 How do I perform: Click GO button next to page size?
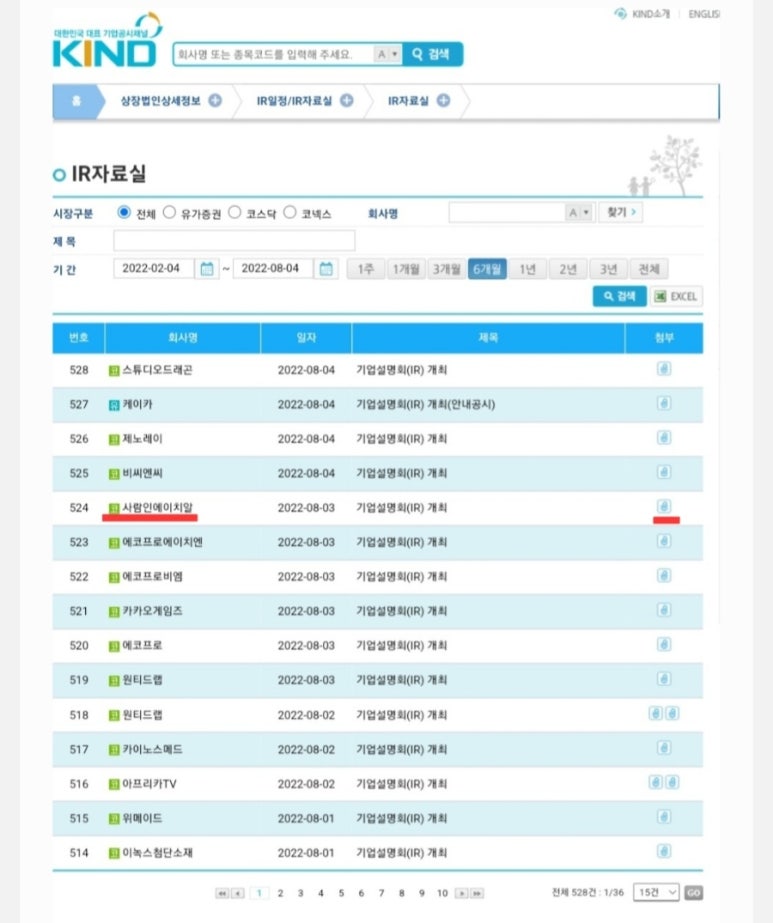point(694,893)
